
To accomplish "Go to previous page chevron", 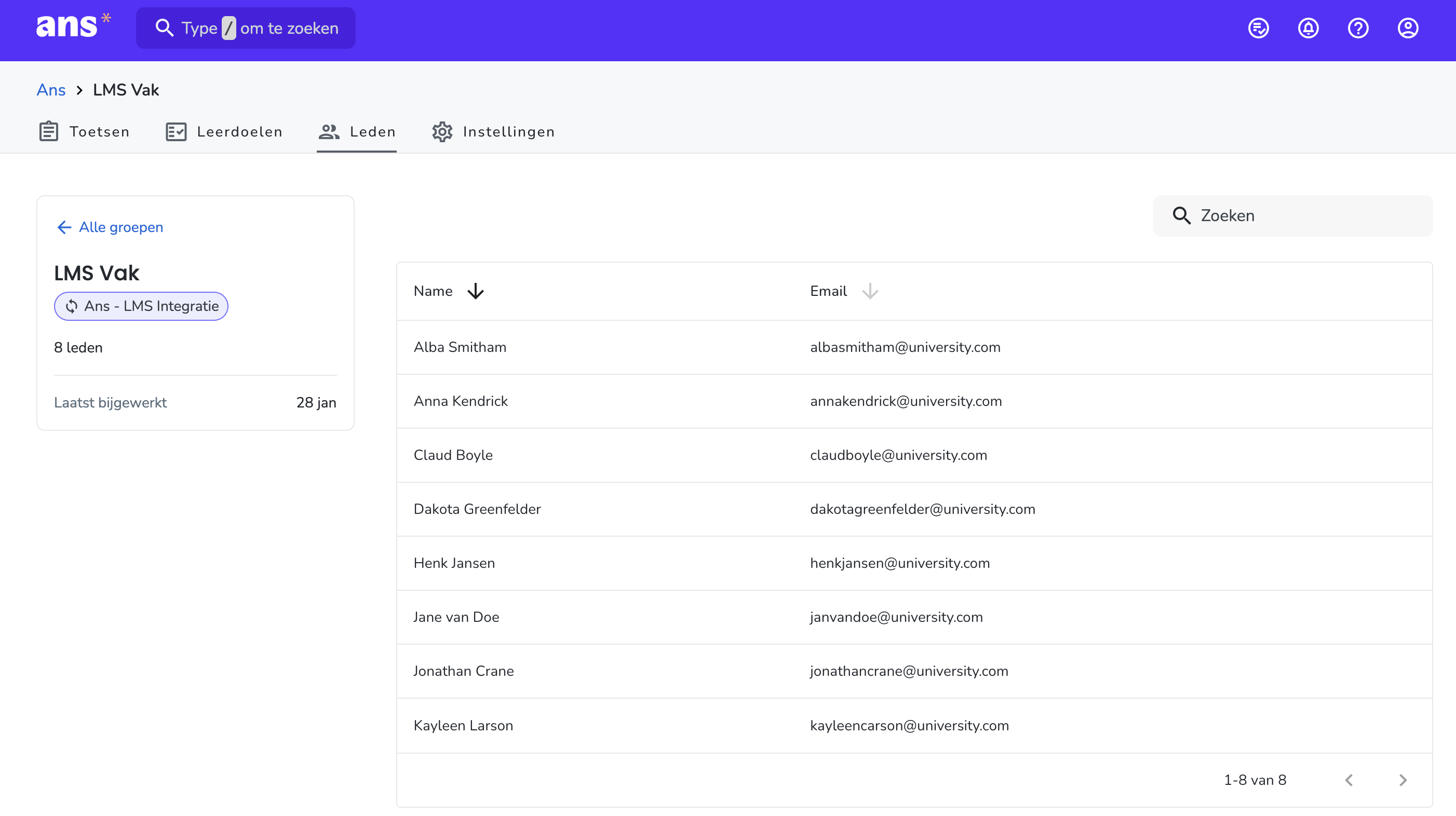I will tap(1349, 780).
